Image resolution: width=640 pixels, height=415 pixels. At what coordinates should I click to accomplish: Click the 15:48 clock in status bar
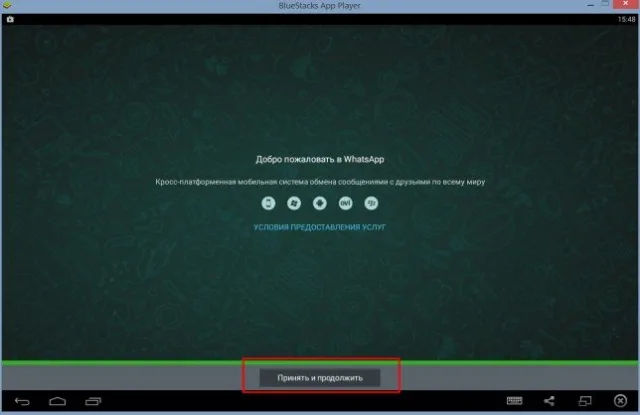pos(626,19)
